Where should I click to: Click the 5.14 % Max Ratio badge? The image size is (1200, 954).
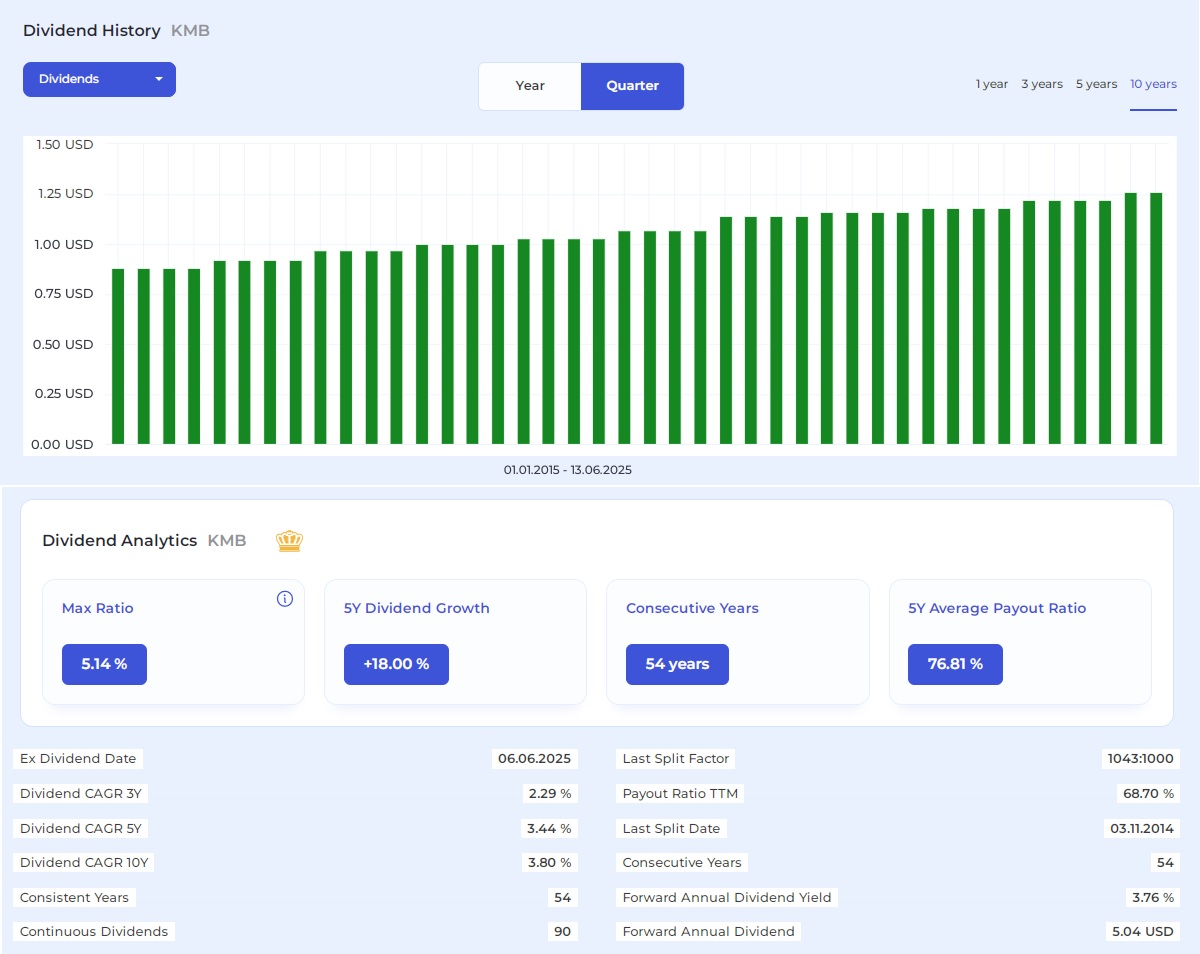point(104,664)
